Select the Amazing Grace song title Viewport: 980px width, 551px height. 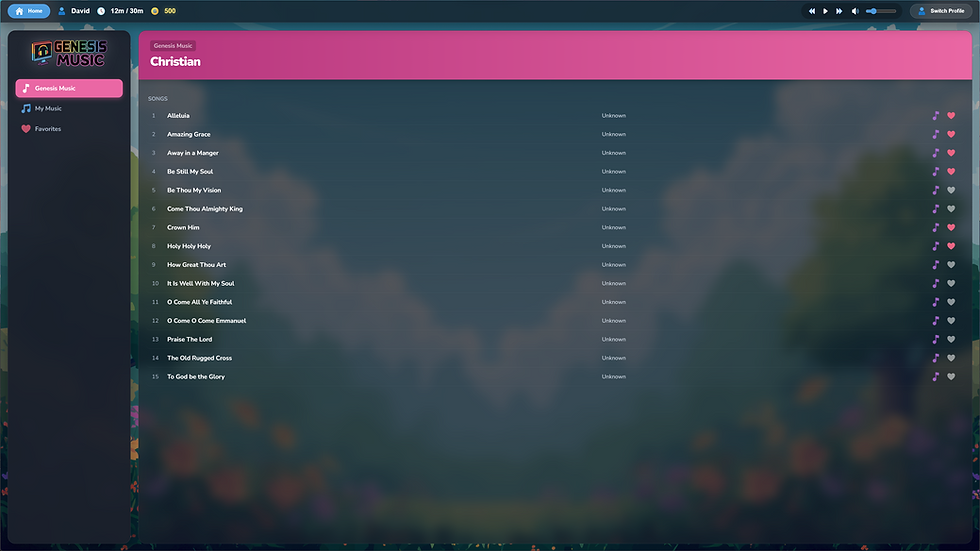189,134
